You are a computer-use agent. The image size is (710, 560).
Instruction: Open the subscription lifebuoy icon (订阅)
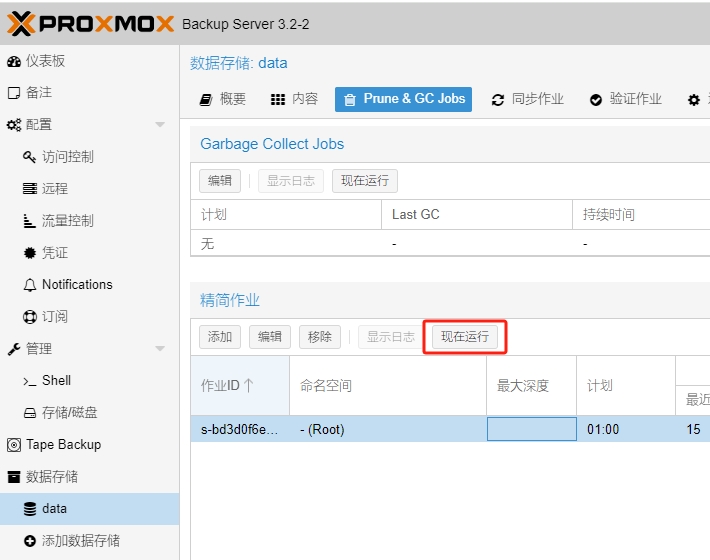pyautogui.click(x=30, y=317)
